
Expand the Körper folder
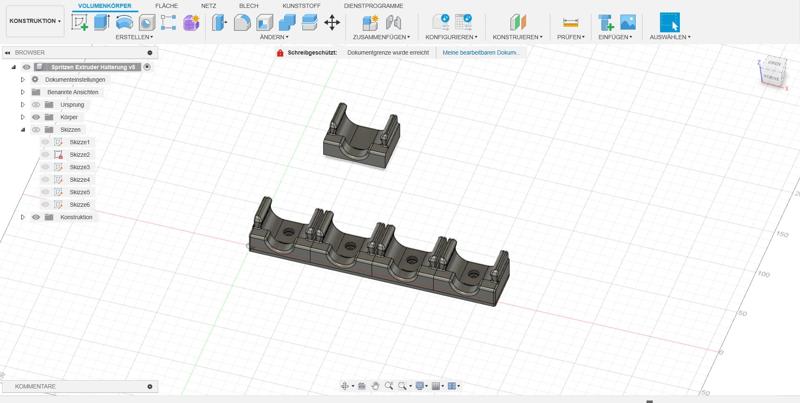pyautogui.click(x=22, y=117)
